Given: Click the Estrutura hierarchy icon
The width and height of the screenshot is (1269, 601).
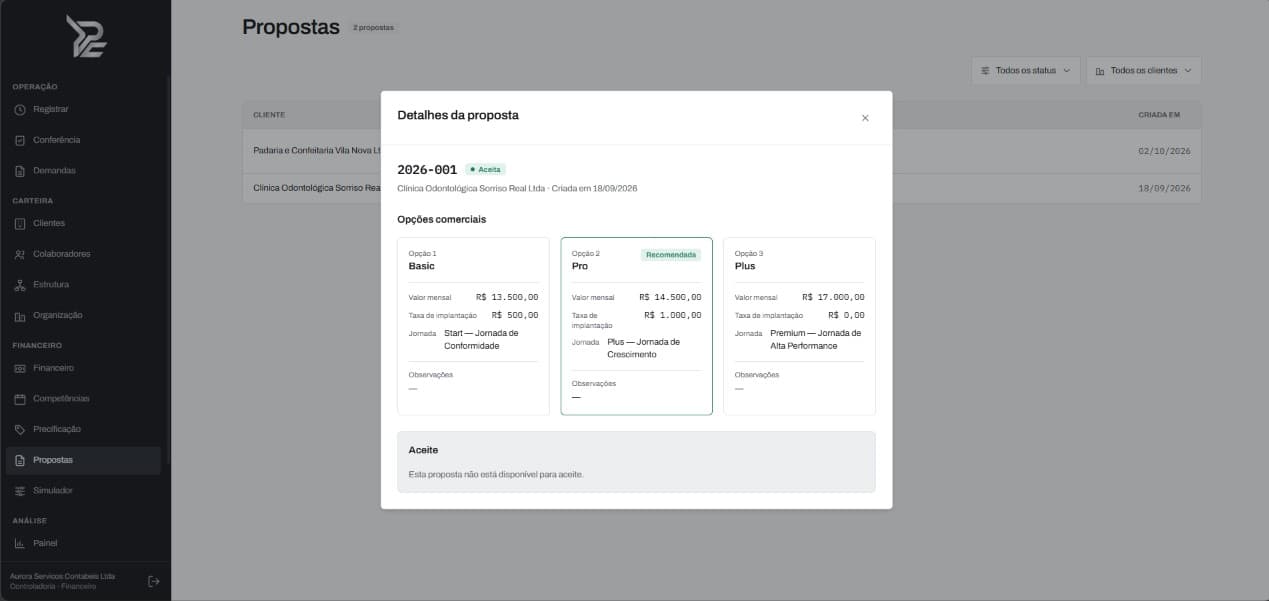Looking at the screenshot, I should click(x=20, y=285).
